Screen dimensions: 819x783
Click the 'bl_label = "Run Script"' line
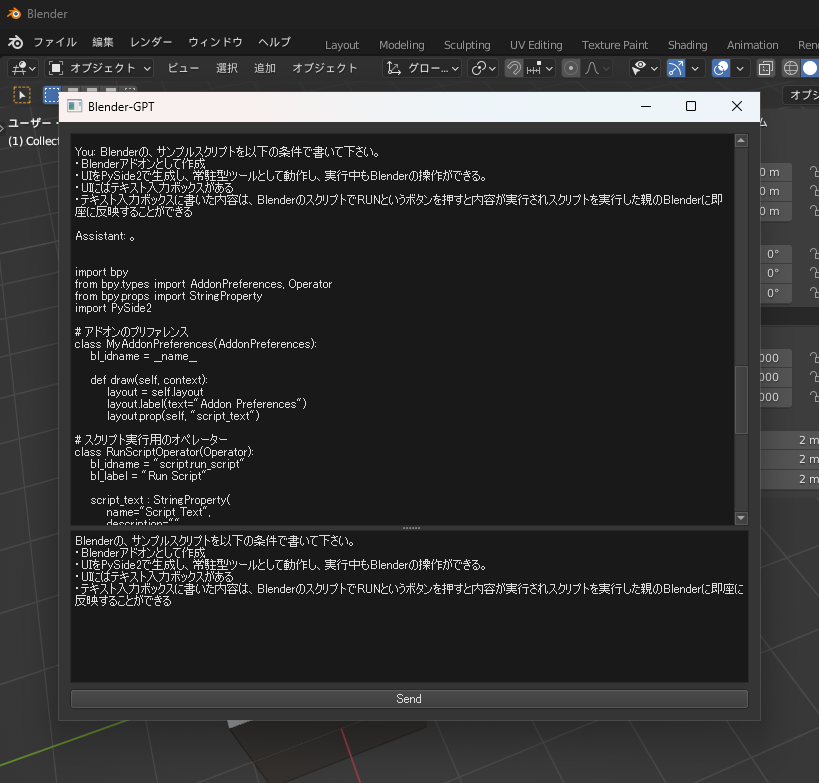coord(148,476)
